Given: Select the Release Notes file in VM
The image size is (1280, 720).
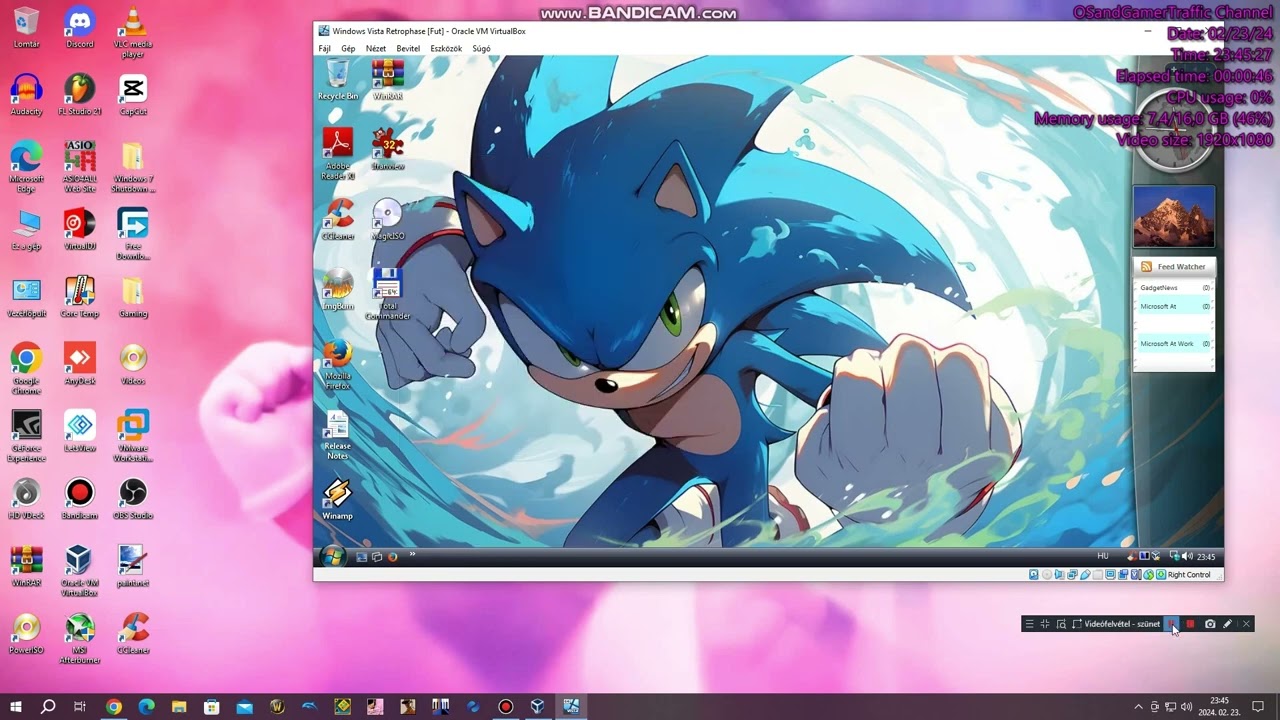Looking at the screenshot, I should coord(338,435).
